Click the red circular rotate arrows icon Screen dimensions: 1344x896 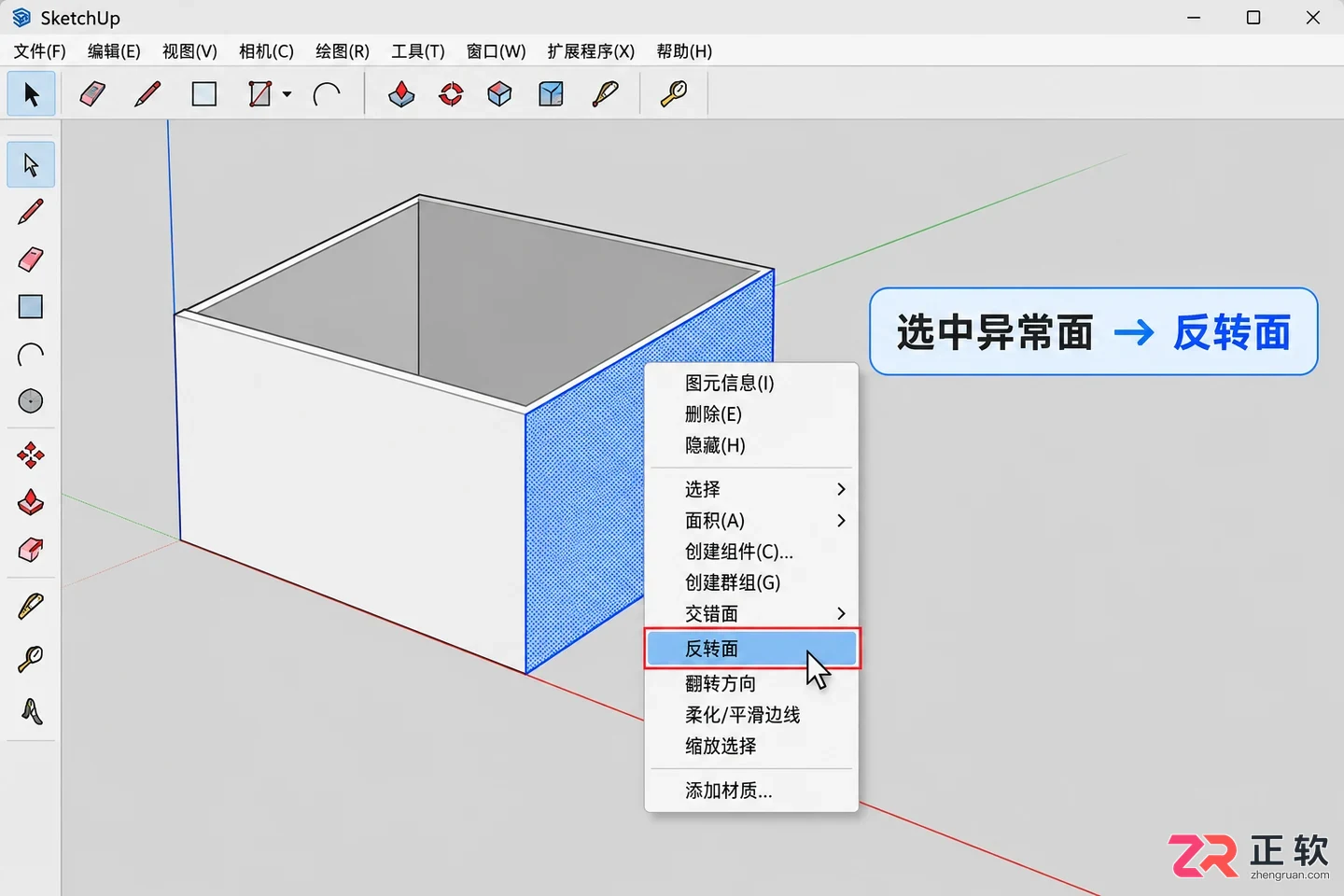(x=452, y=94)
